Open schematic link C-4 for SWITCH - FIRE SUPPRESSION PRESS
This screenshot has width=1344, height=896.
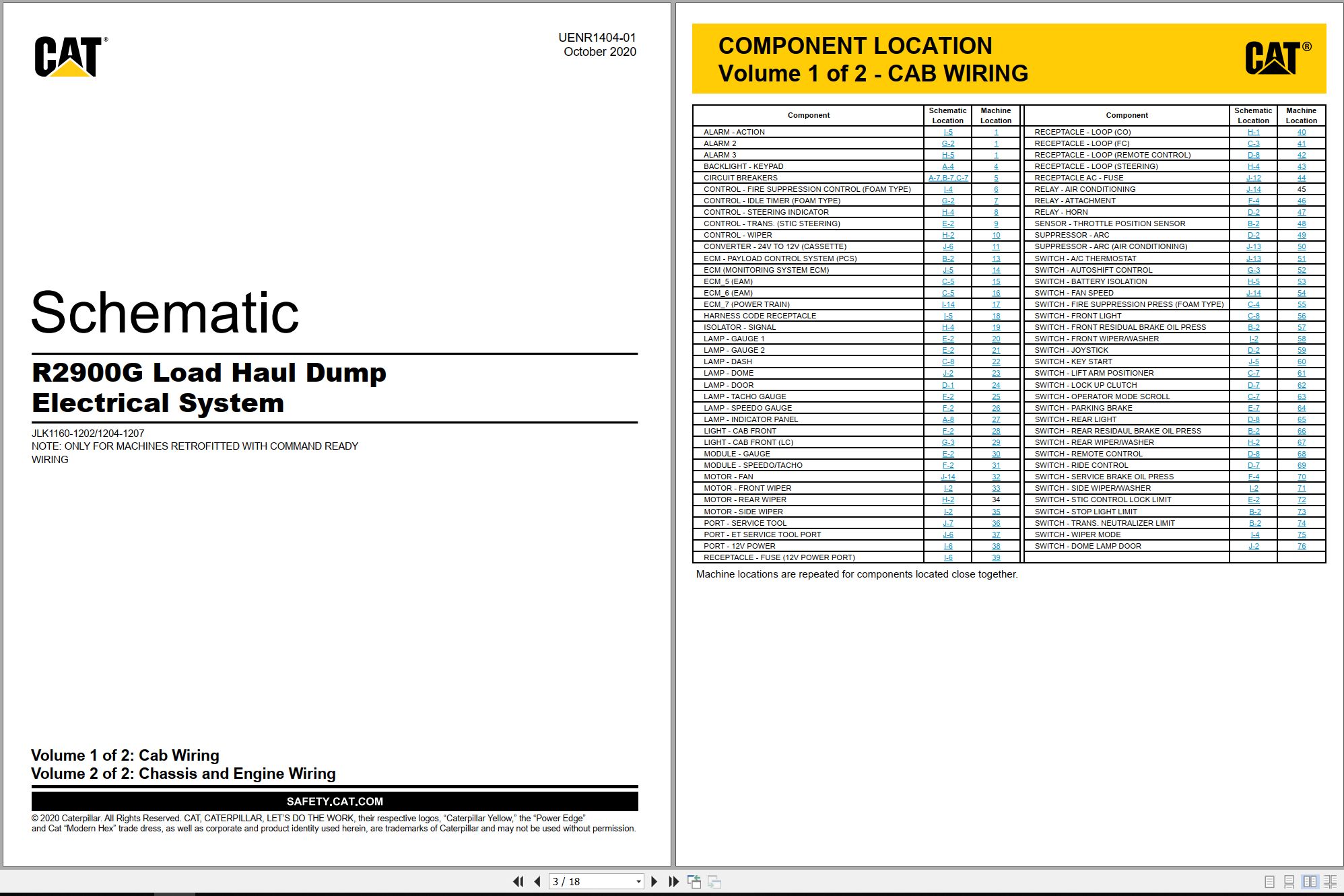tap(1253, 304)
